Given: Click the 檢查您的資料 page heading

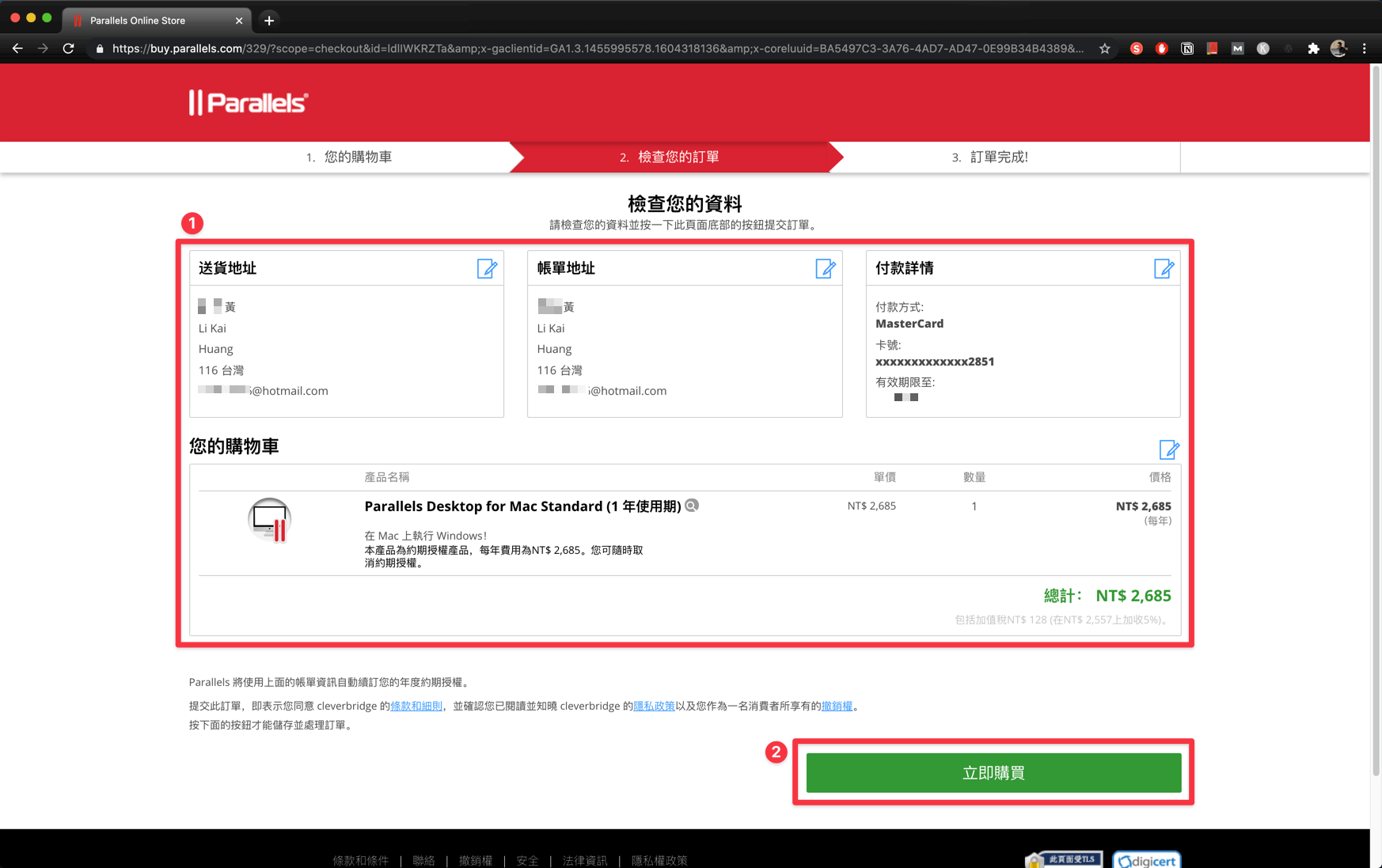Looking at the screenshot, I should [x=685, y=203].
